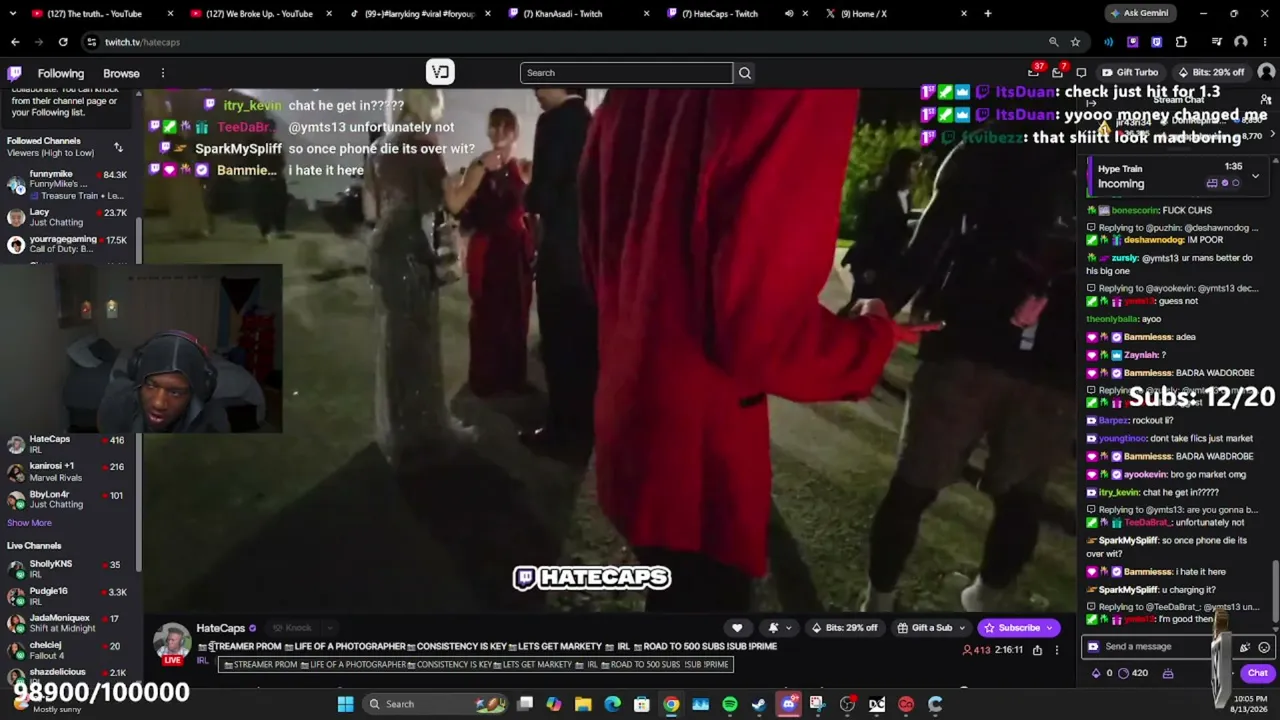1280x720 pixels.
Task: Open the HateCaps streamer avatar
Action: pyautogui.click(x=172, y=642)
